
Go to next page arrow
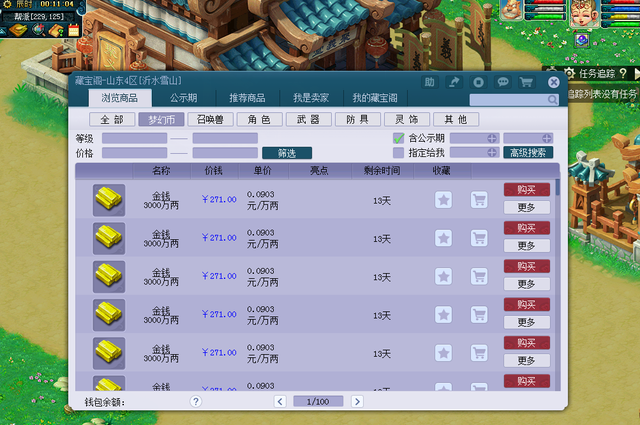coord(357,401)
